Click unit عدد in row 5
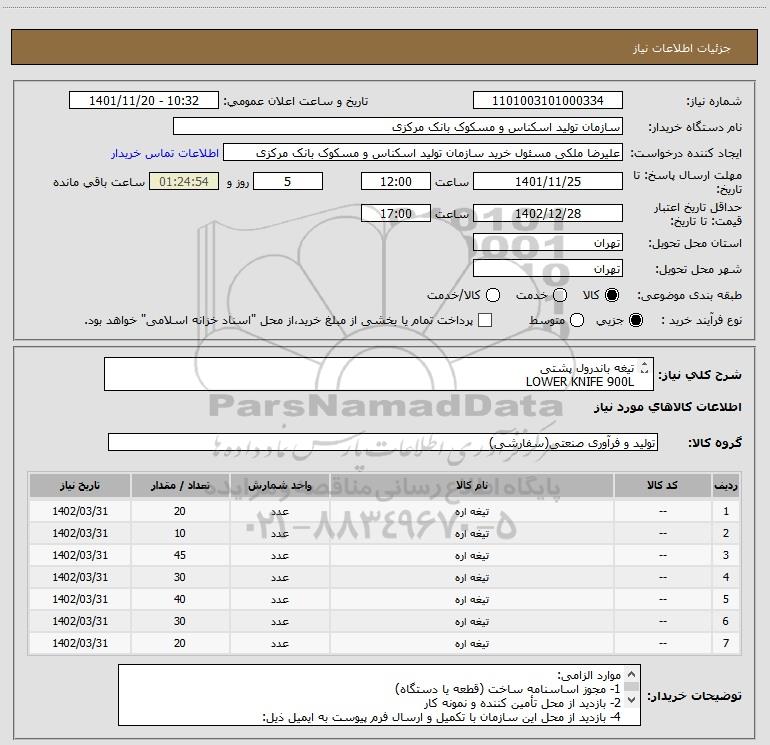This screenshot has height=745, width=770. click(x=279, y=599)
